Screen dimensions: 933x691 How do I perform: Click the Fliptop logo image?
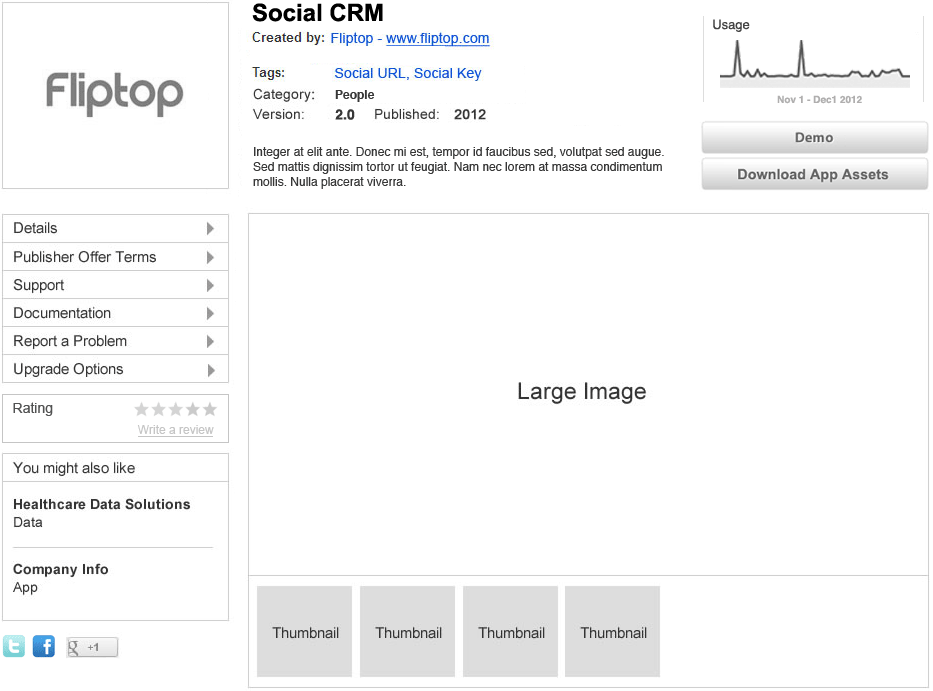115,95
